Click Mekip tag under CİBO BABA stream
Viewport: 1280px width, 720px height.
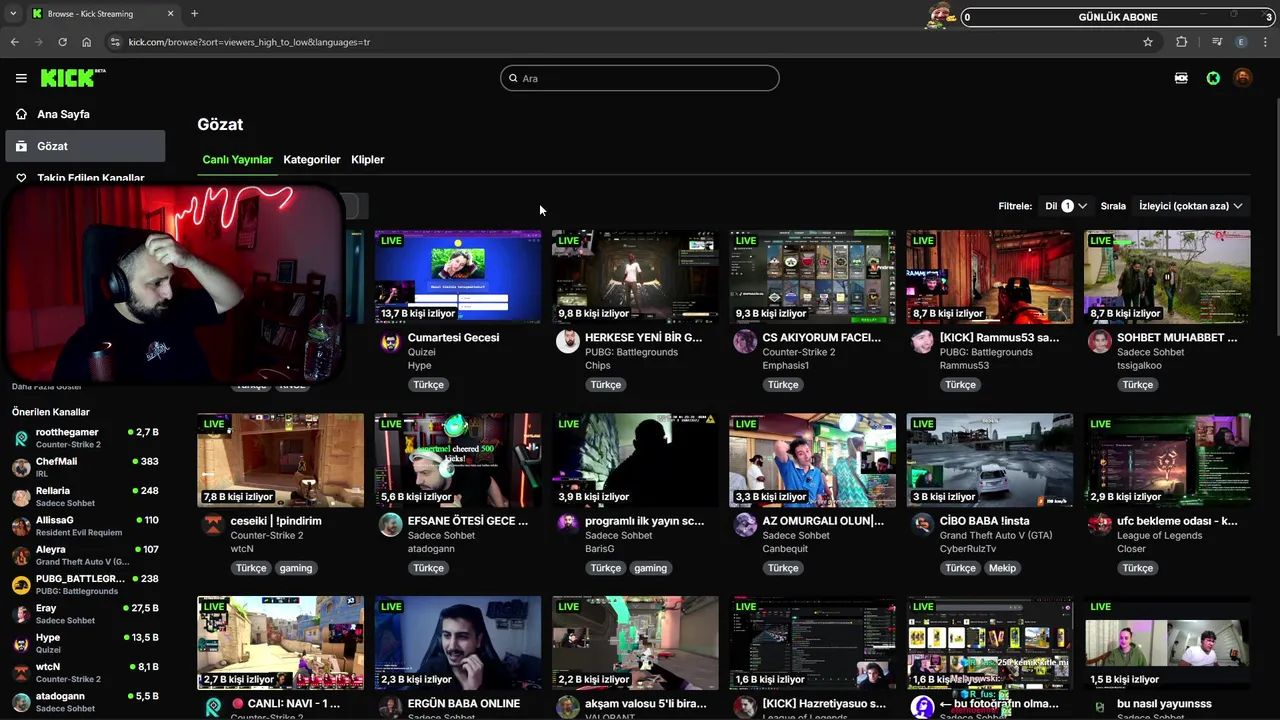pyautogui.click(x=1002, y=568)
